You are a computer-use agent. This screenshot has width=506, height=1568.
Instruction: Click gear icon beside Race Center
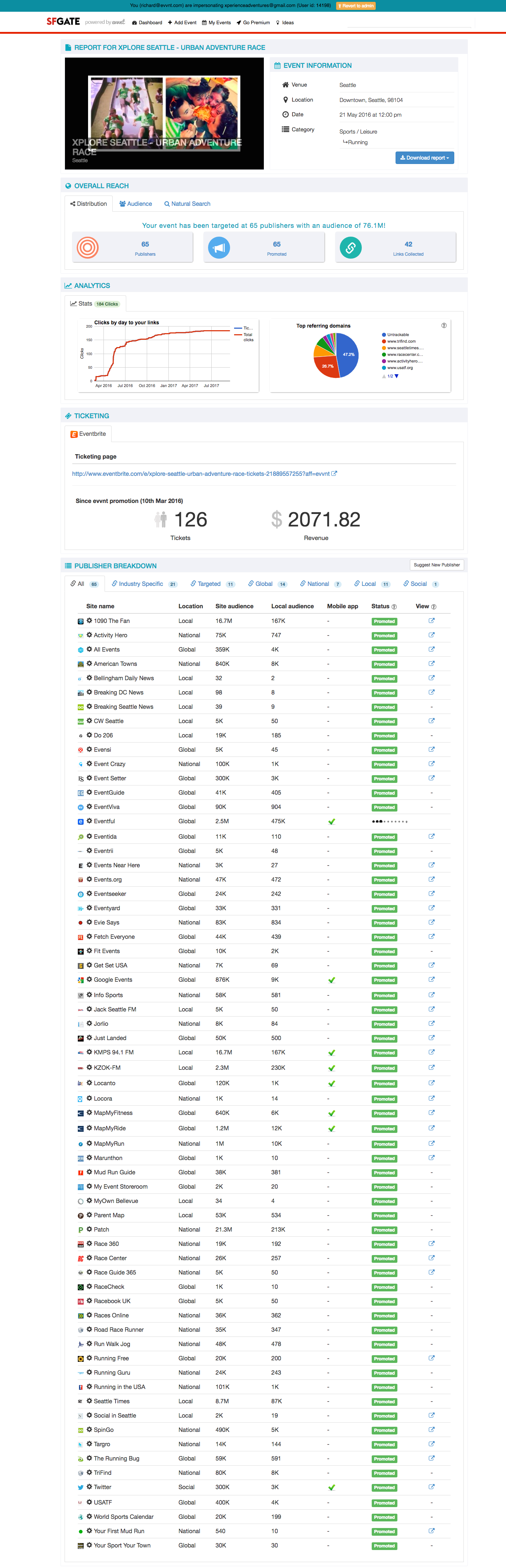coord(89,1258)
